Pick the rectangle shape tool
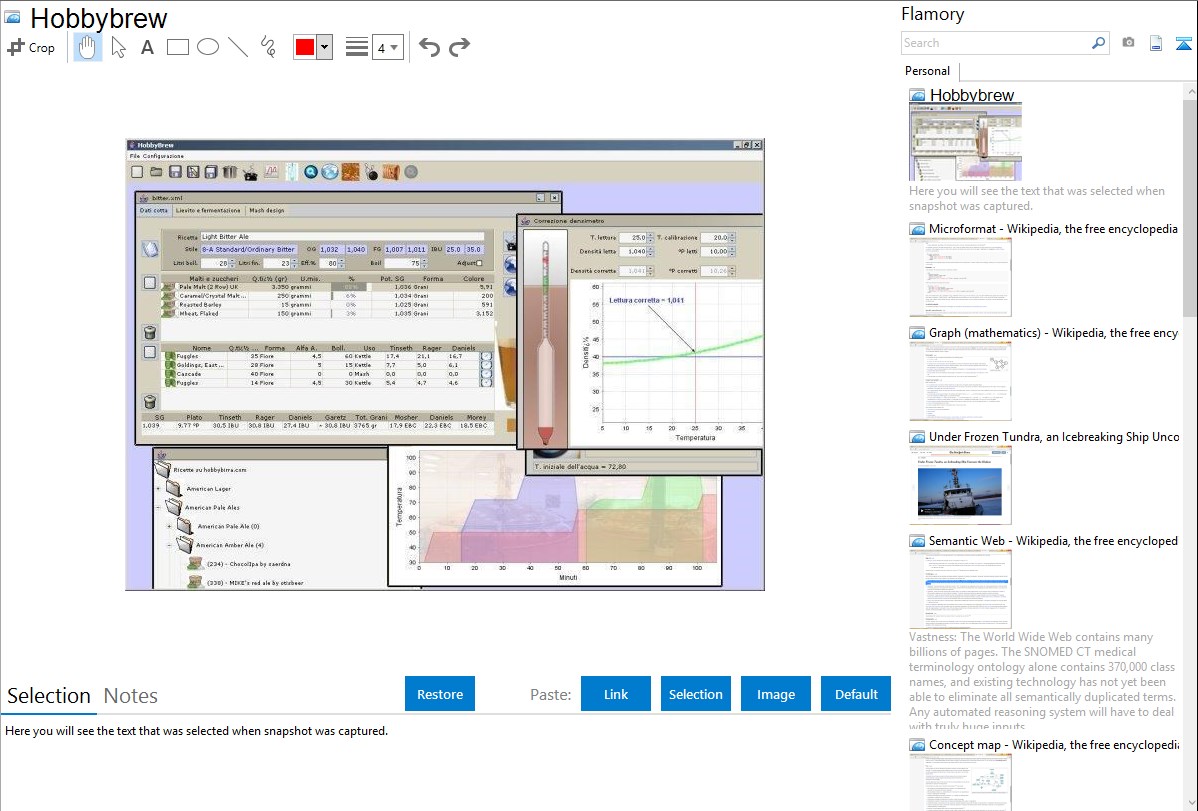This screenshot has width=1198, height=811. 177,47
